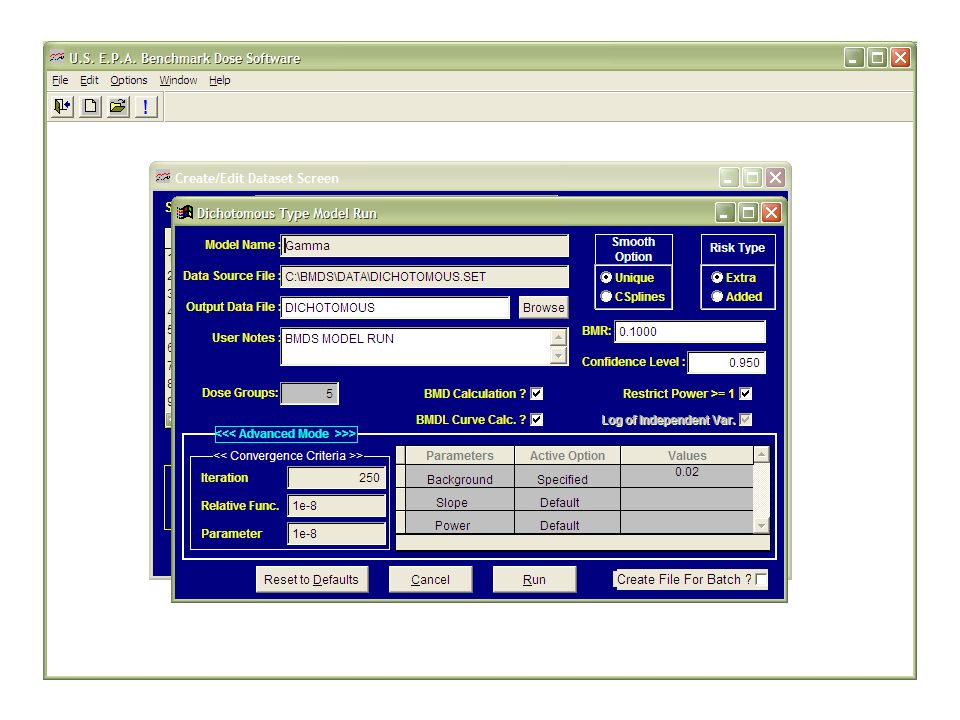Minimize the Create/Edit Dataset Screen window
The height and width of the screenshot is (720, 960).
coord(729,178)
